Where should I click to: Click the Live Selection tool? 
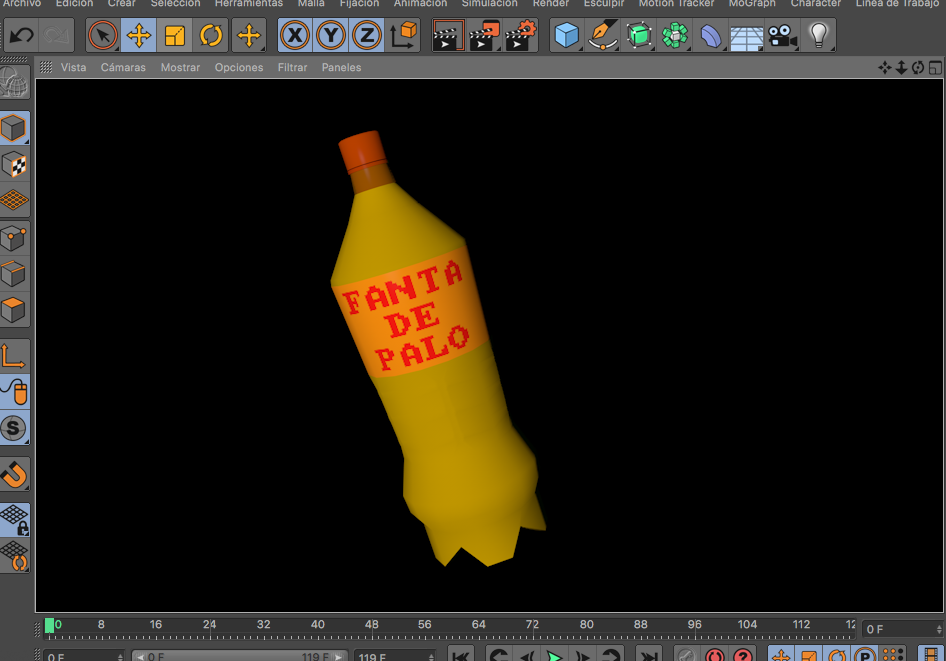pos(102,37)
